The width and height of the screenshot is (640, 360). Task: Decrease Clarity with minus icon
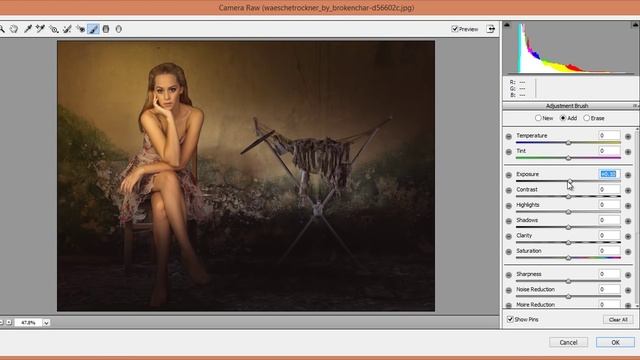click(509, 236)
